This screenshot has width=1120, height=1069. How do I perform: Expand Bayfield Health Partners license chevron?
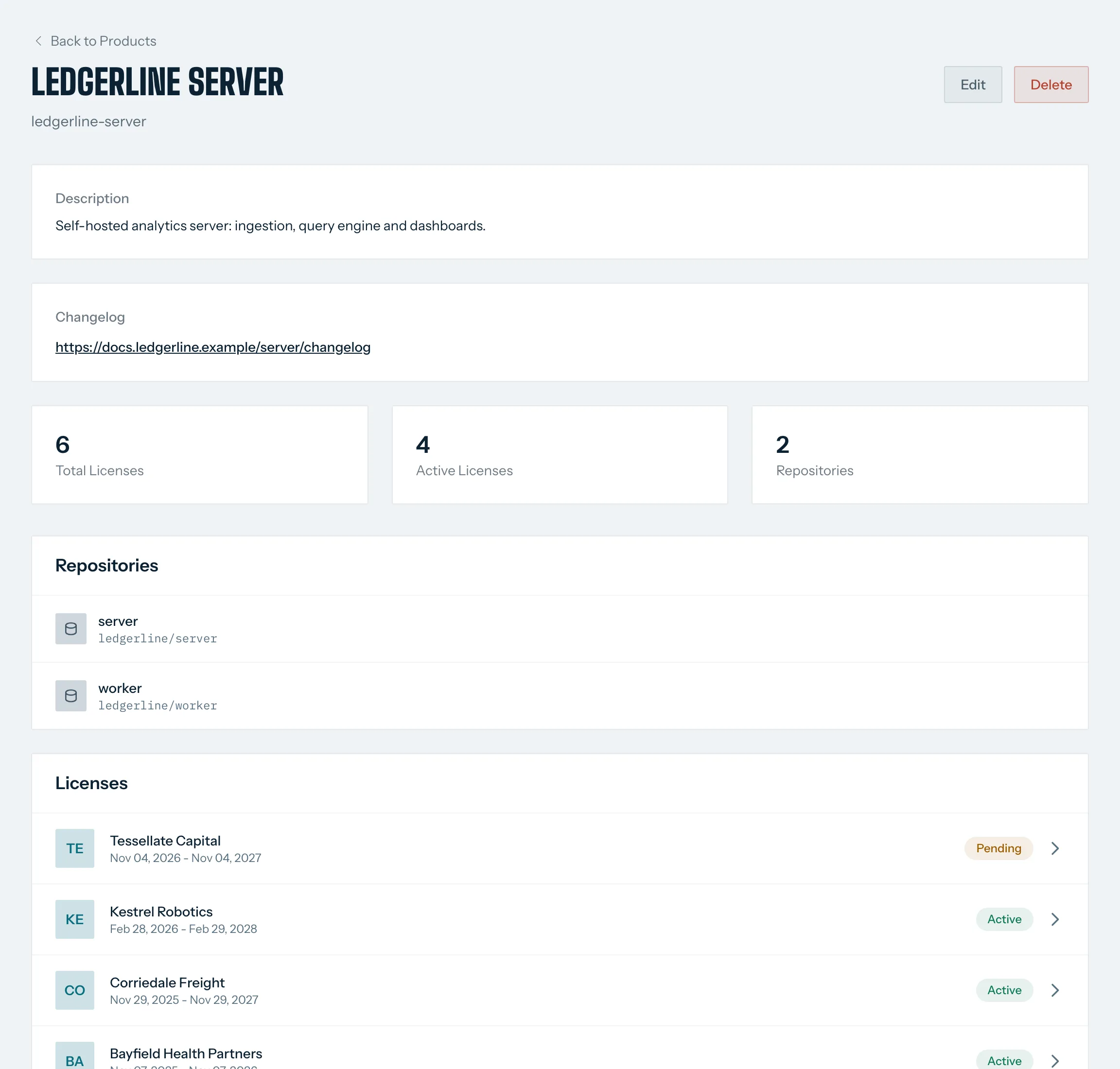point(1055,1060)
